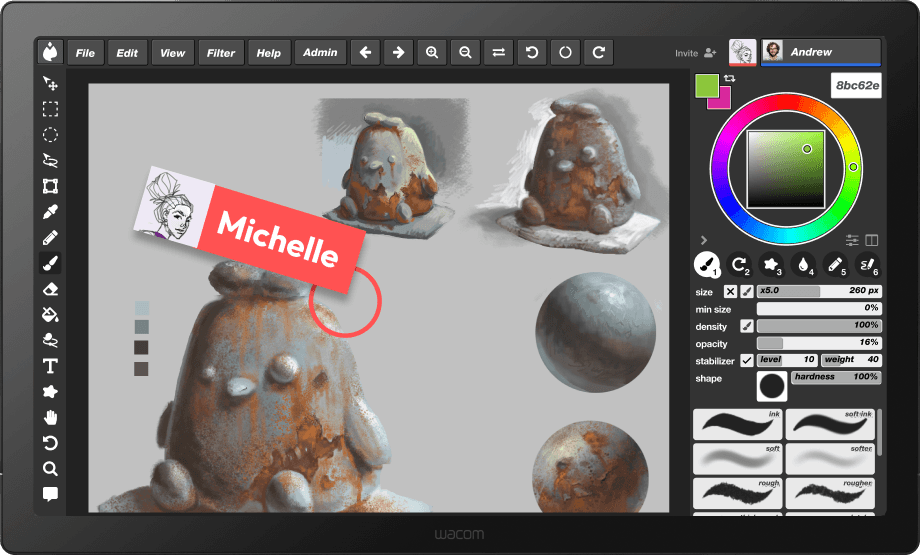The height and width of the screenshot is (555, 921).
Task: Expand the chevron arrow below the color wheel
Action: click(703, 240)
